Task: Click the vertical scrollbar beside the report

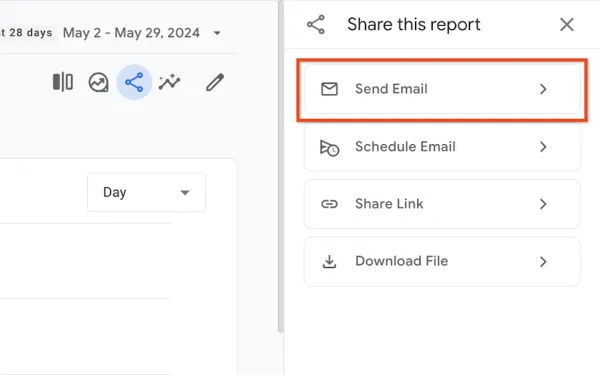Action: (281, 166)
